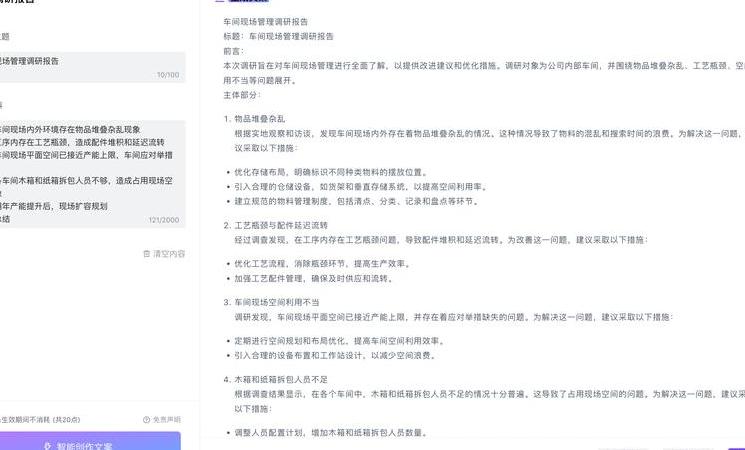
Task: Click bullet 定期进行空间规划和布局优化
Action: point(339,341)
